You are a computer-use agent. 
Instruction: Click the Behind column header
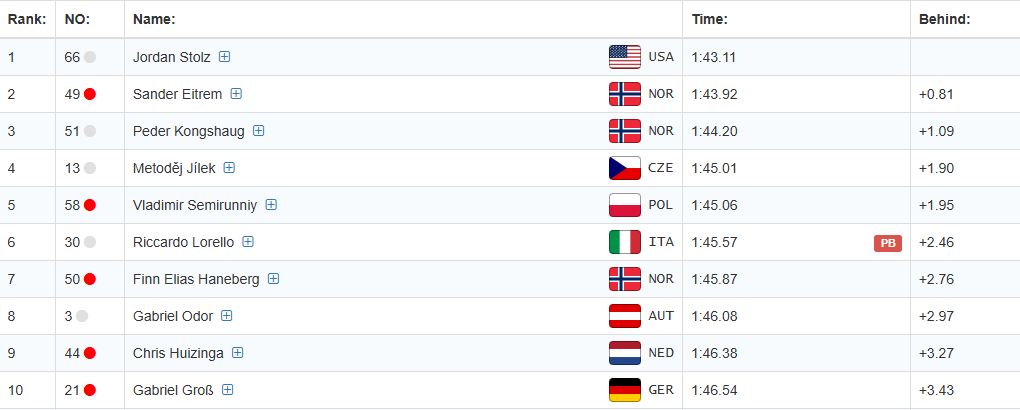[x=944, y=19]
